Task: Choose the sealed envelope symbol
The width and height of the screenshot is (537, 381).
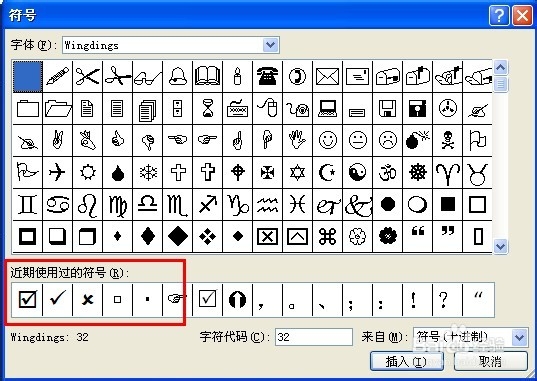Action: point(327,76)
